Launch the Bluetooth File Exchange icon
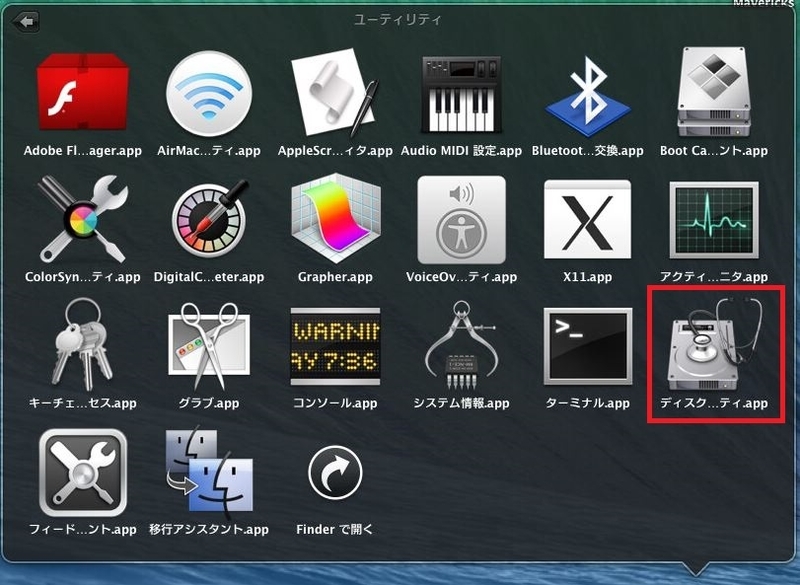 coord(588,96)
